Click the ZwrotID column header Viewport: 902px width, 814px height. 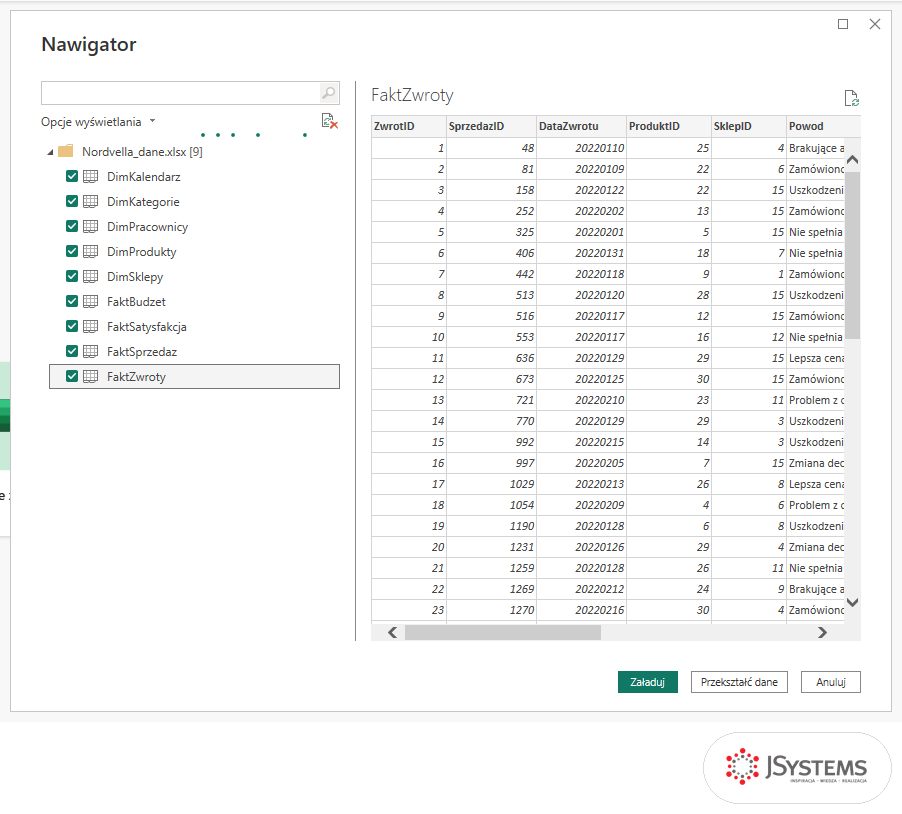click(x=409, y=127)
